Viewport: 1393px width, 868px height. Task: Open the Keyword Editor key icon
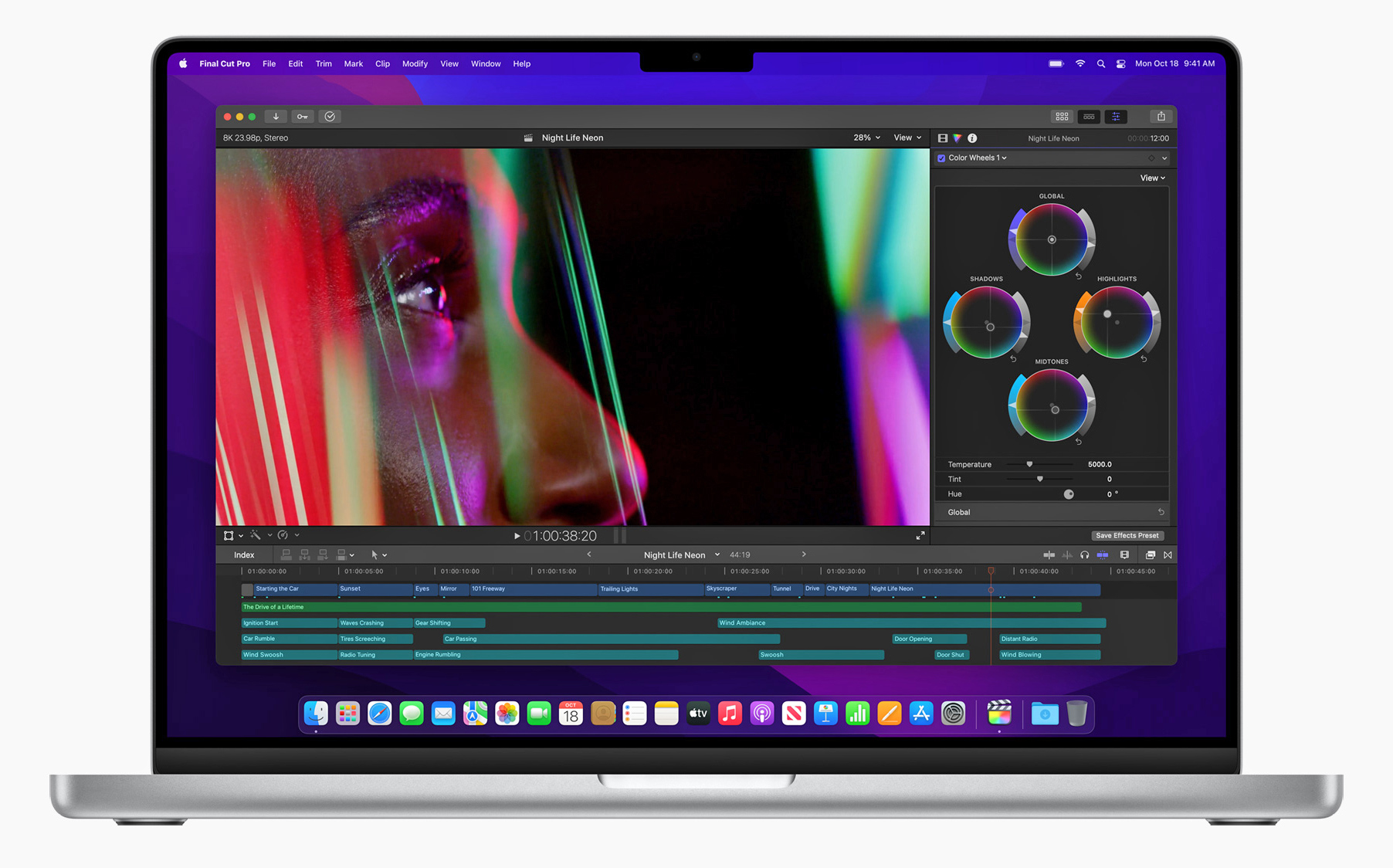click(303, 117)
